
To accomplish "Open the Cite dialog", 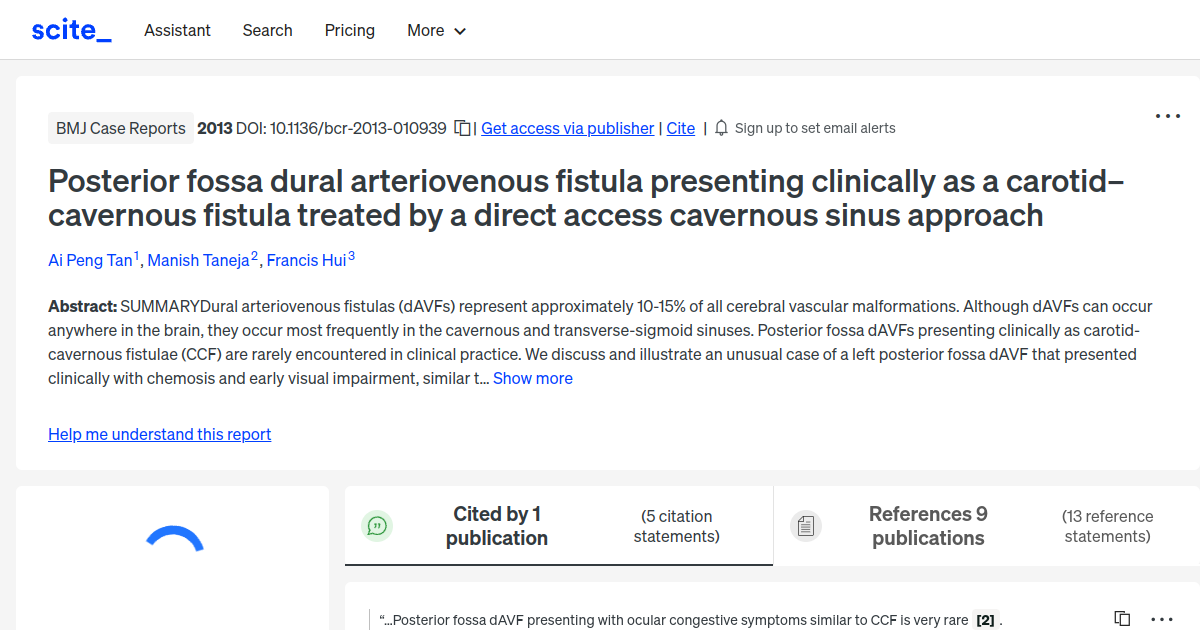I will click(x=680, y=128).
